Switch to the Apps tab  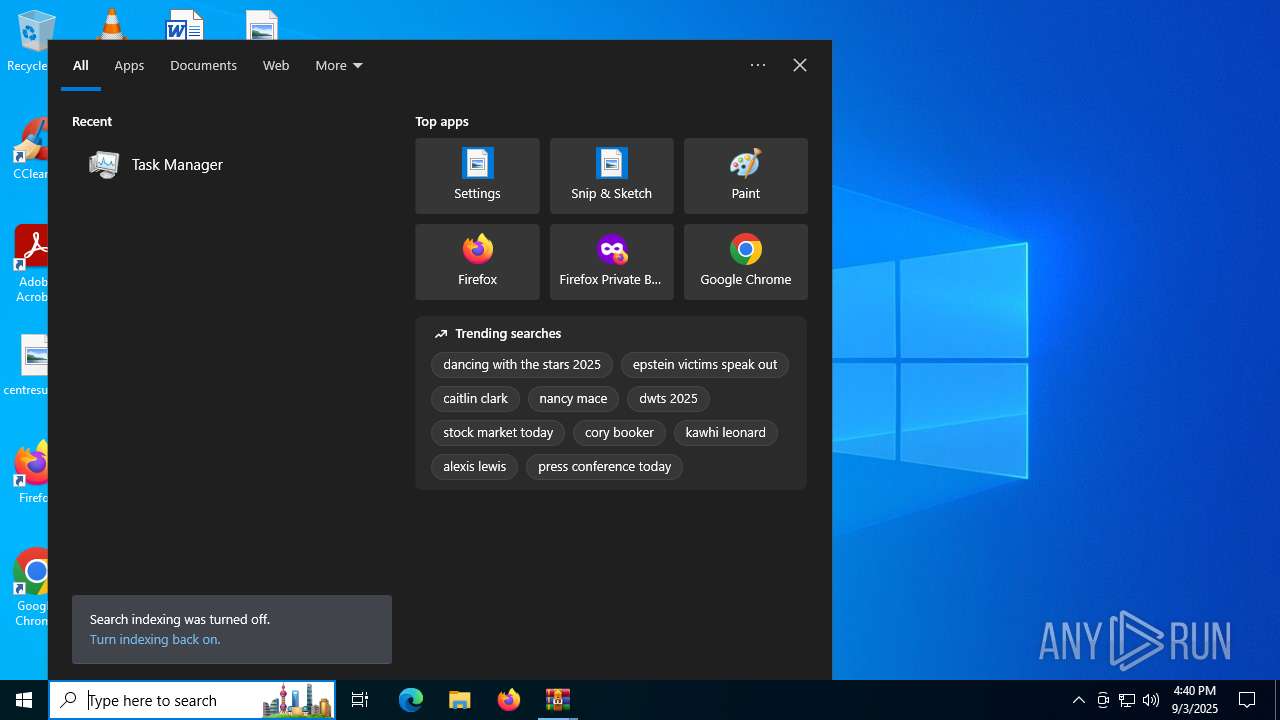coord(129,65)
